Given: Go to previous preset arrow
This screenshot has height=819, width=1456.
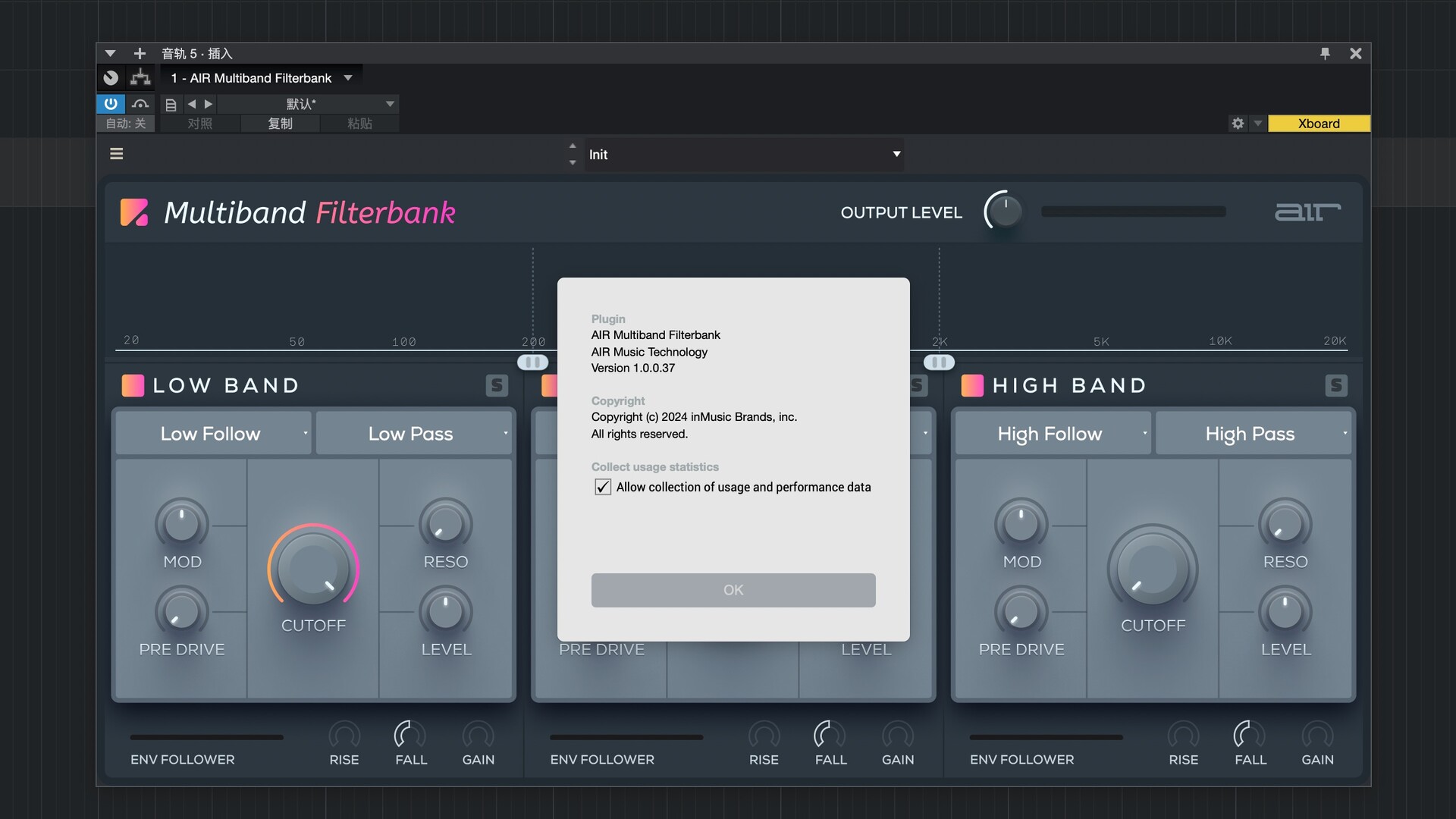Looking at the screenshot, I should tap(192, 104).
